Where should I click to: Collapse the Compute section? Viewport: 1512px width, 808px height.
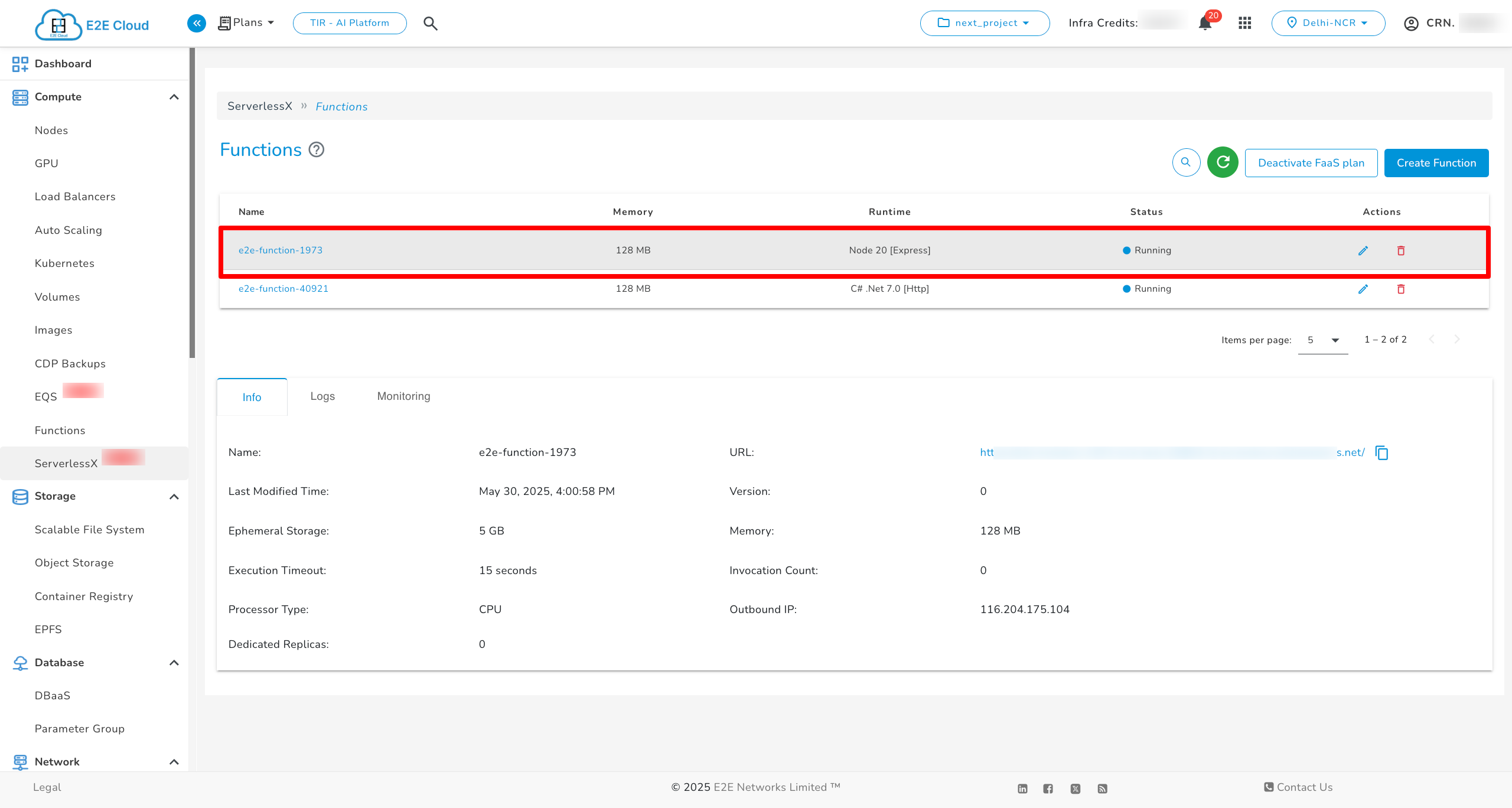pyautogui.click(x=174, y=96)
